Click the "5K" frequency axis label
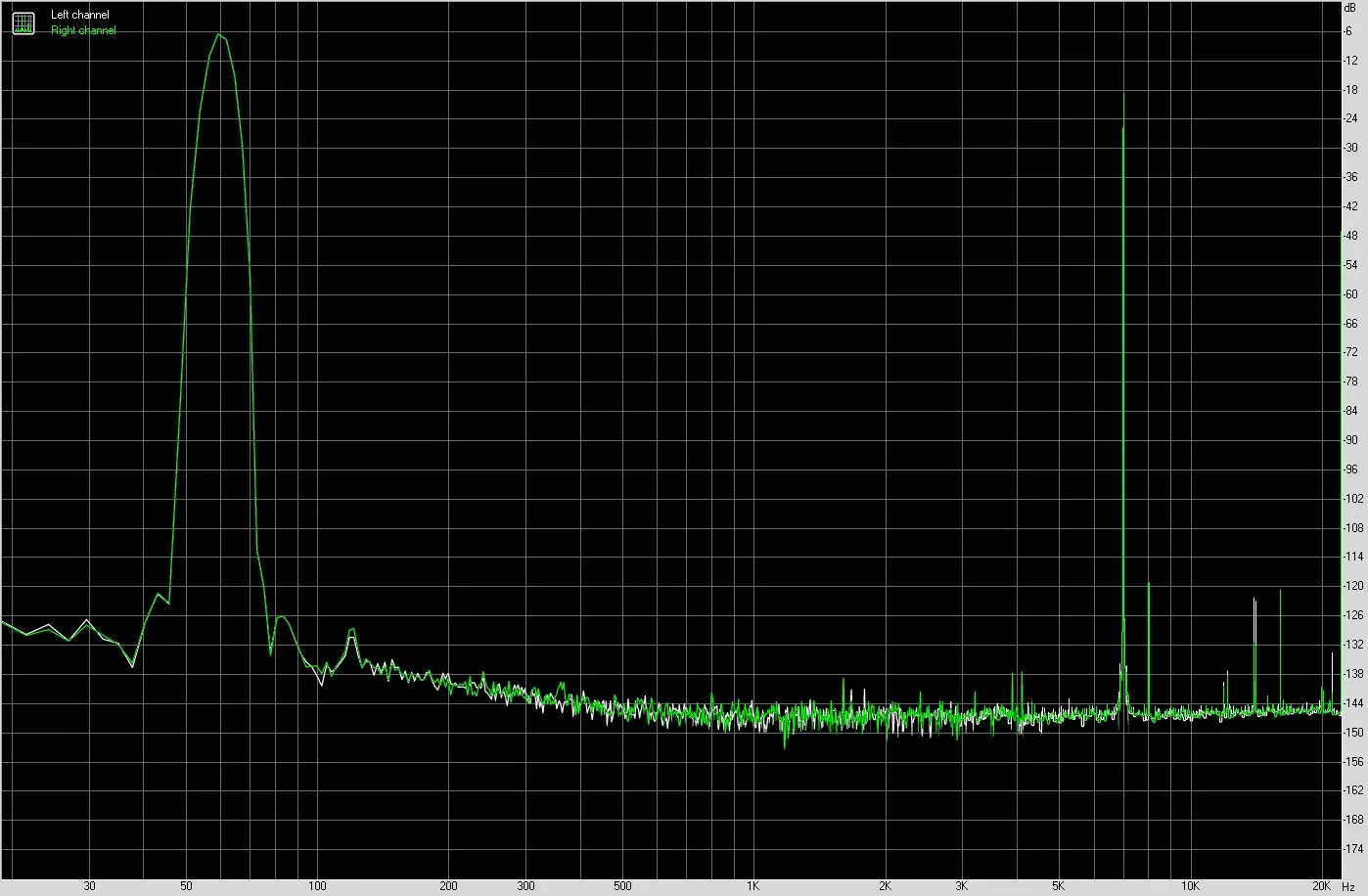 (1059, 886)
